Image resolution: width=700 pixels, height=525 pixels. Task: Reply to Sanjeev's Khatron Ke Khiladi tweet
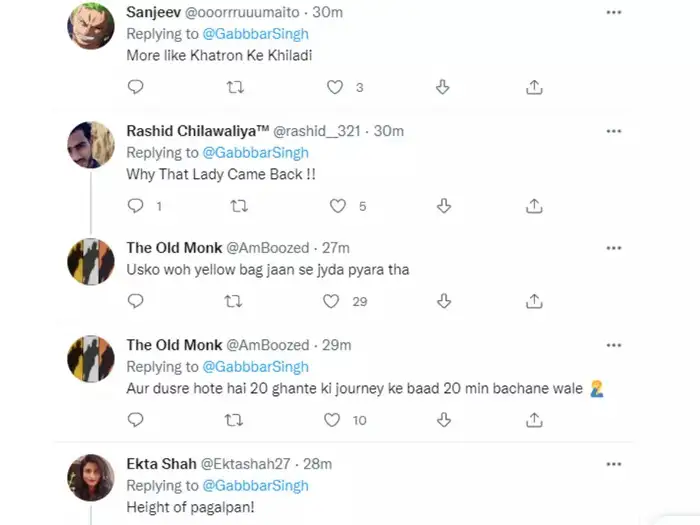[x=136, y=87]
